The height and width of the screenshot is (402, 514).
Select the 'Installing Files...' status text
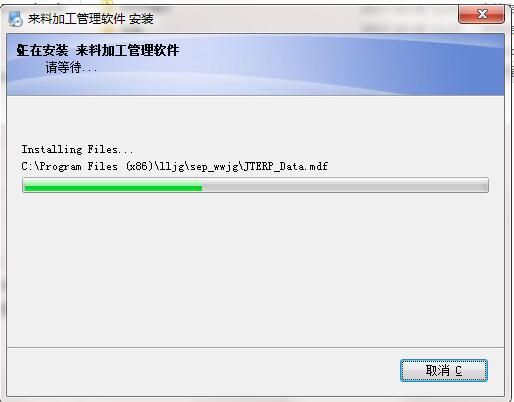coord(77,149)
